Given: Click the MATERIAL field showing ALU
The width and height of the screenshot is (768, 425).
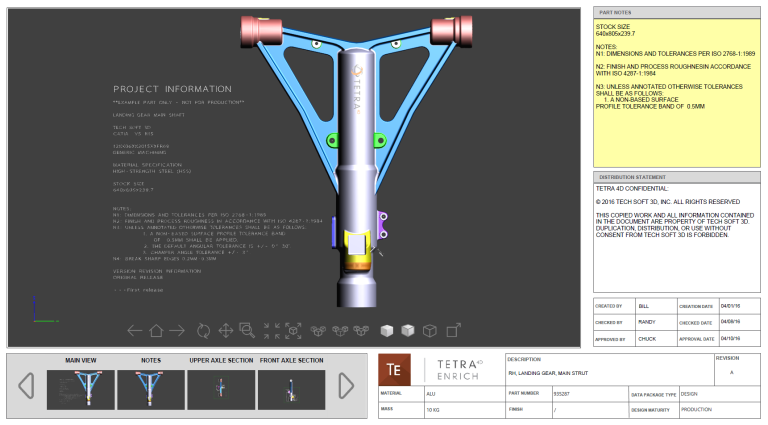Looking at the screenshot, I should [464, 394].
